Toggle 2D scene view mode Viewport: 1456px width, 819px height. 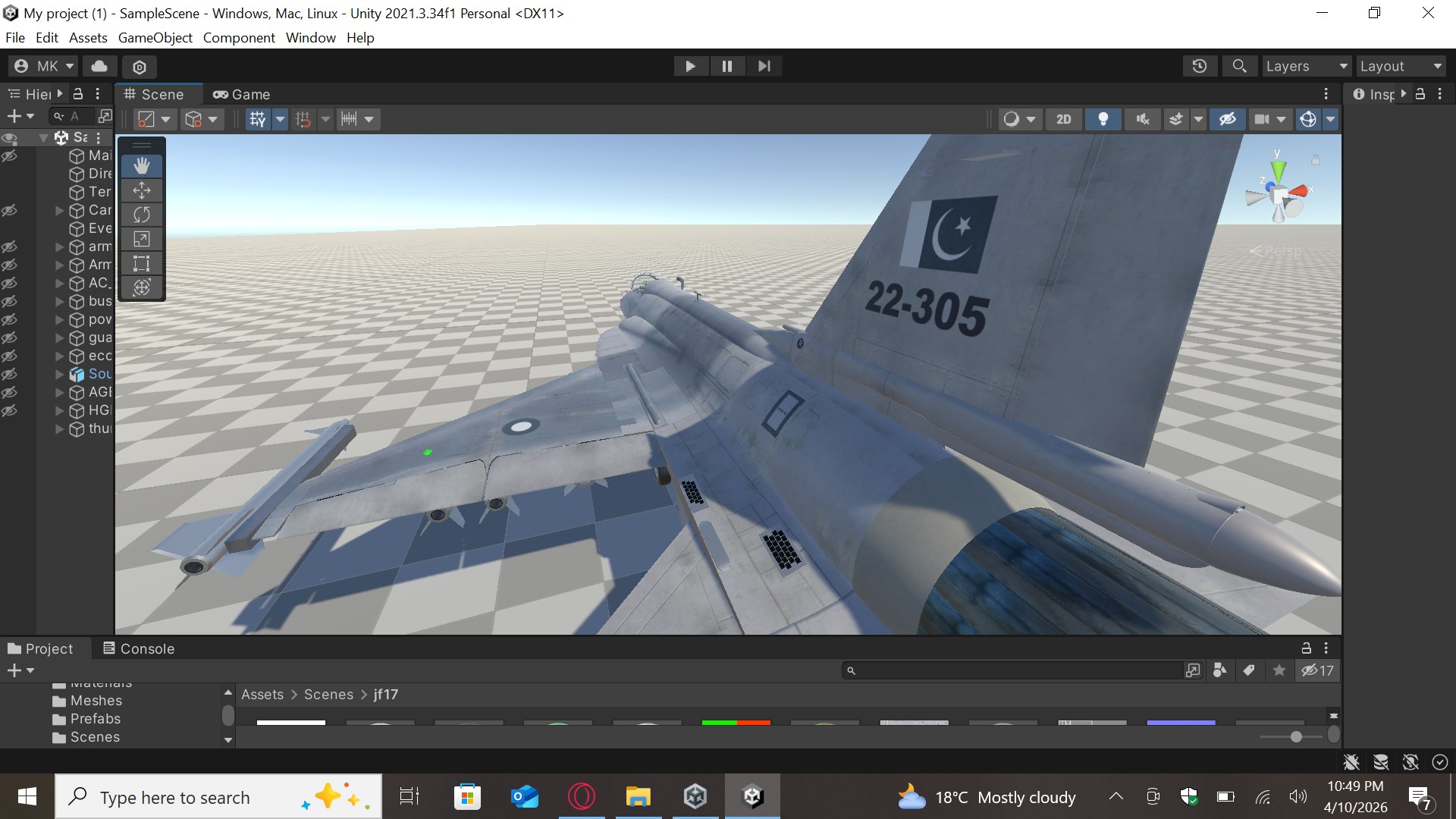[1064, 119]
